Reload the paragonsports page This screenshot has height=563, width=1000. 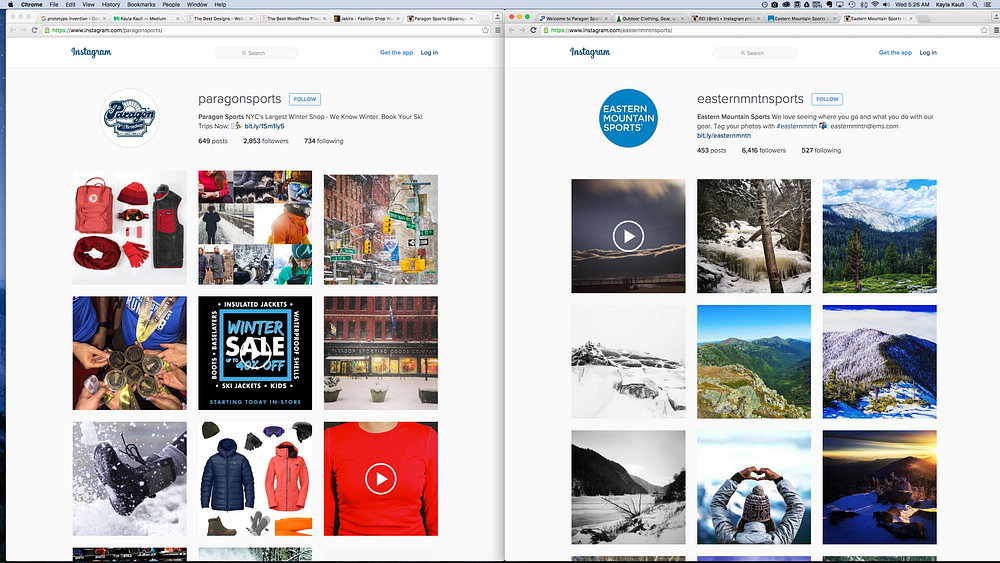(x=34, y=30)
